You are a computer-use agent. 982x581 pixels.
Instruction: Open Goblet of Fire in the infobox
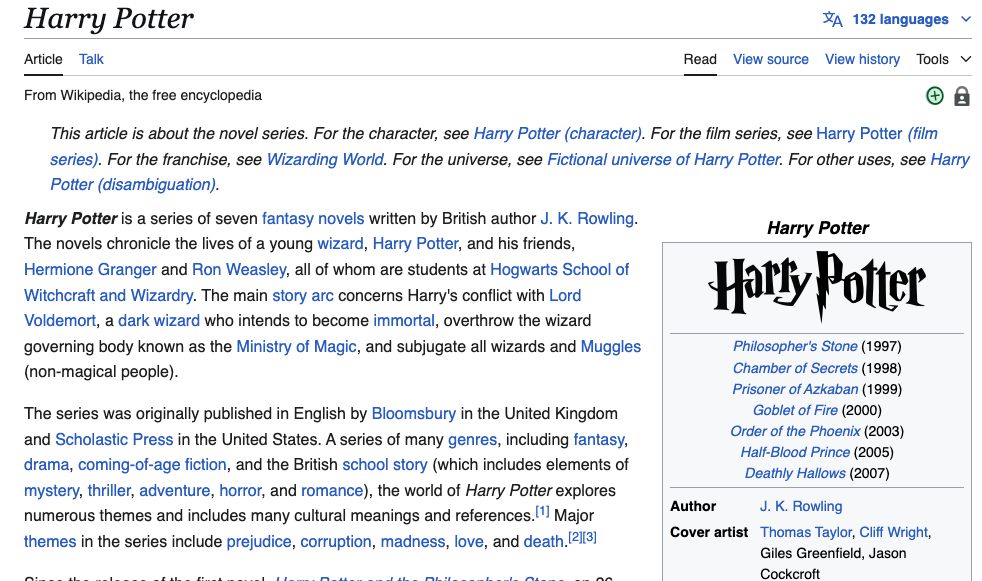coord(795,411)
